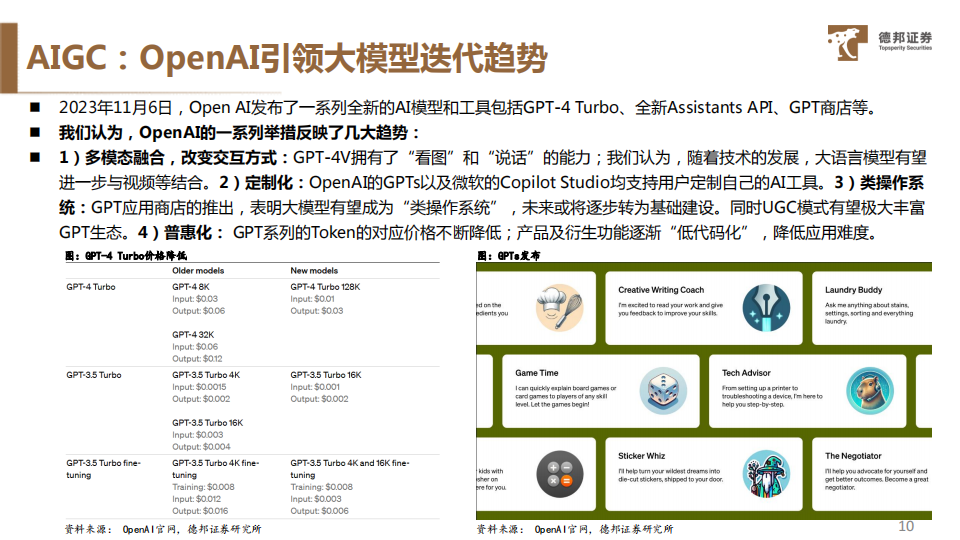This screenshot has height=540, width=960.
Task: Click 'Output: $0.016' value
Action: [x=200, y=511]
